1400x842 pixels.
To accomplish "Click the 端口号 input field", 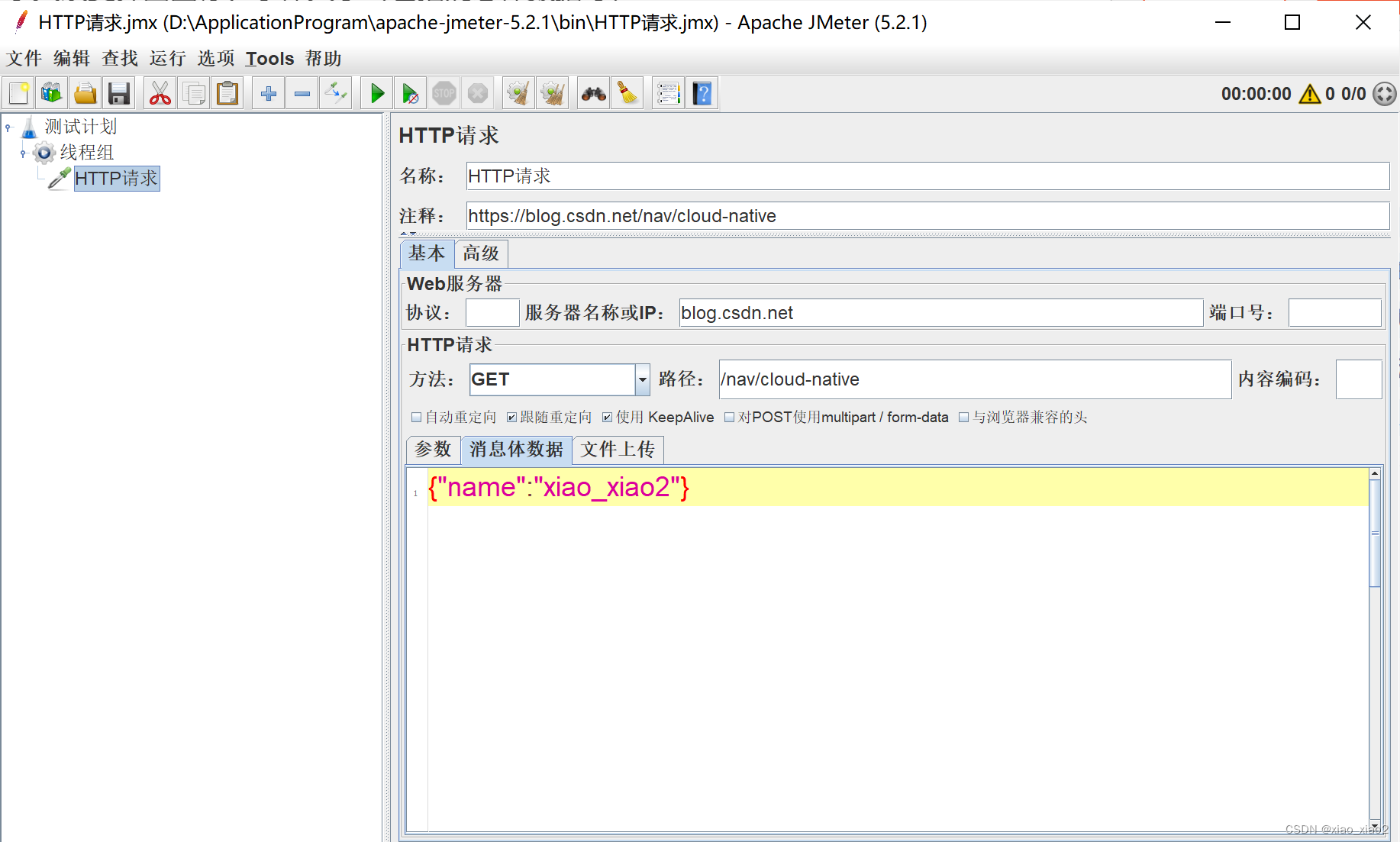I will pyautogui.click(x=1335, y=313).
